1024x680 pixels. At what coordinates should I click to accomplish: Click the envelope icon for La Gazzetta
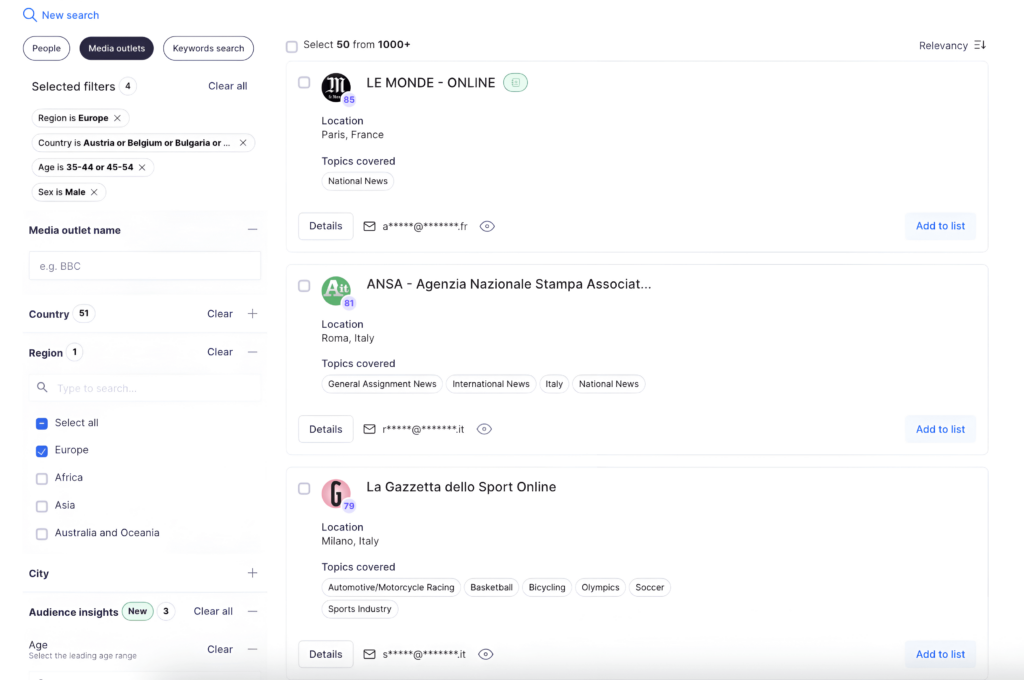tap(369, 654)
